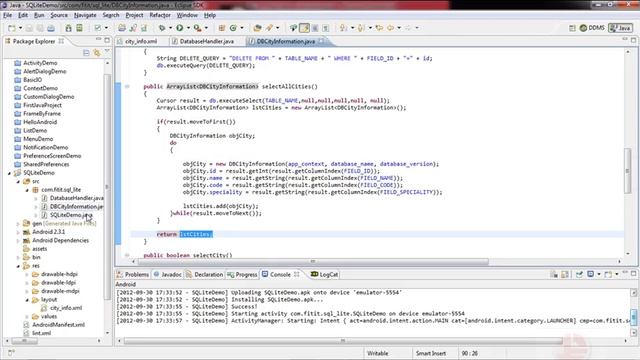Screen dimensions: 640x360
Task: Toggle Show Whitespace Characters icon
Action: click(325, 28)
